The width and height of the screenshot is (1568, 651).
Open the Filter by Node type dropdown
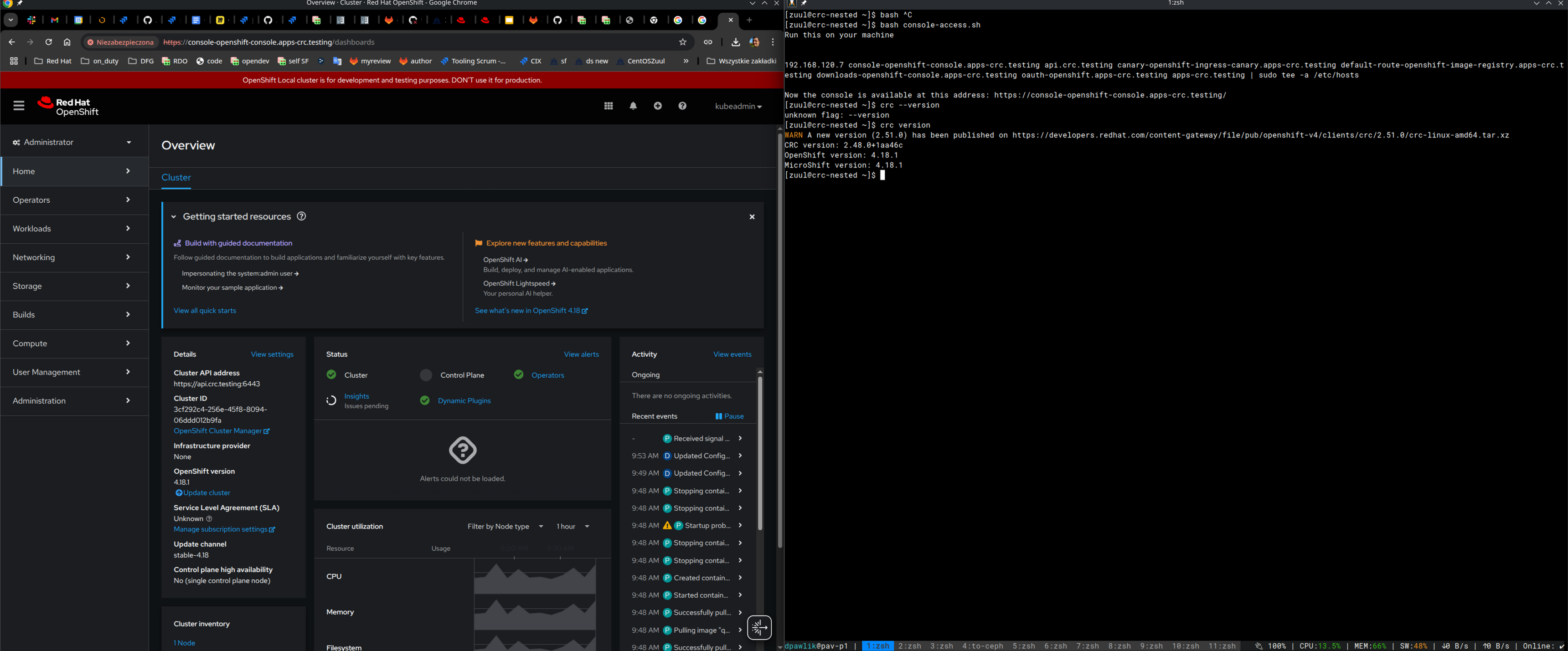click(x=505, y=526)
